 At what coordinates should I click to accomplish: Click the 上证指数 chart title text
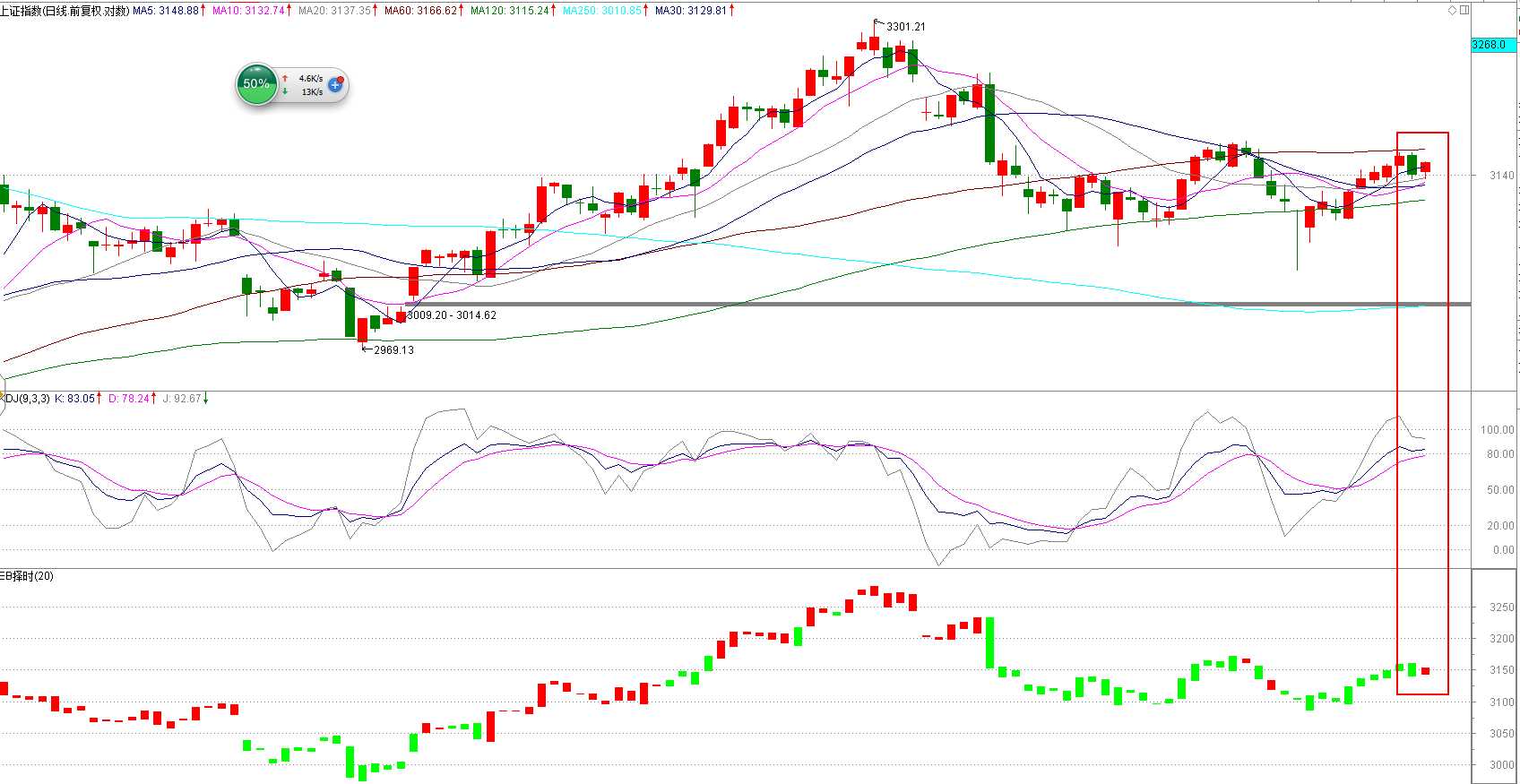point(65,11)
